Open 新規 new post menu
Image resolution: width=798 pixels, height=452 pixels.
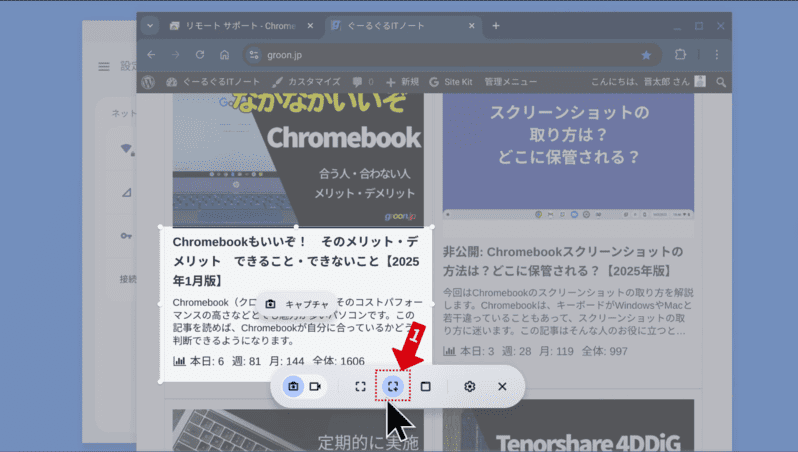(403, 82)
